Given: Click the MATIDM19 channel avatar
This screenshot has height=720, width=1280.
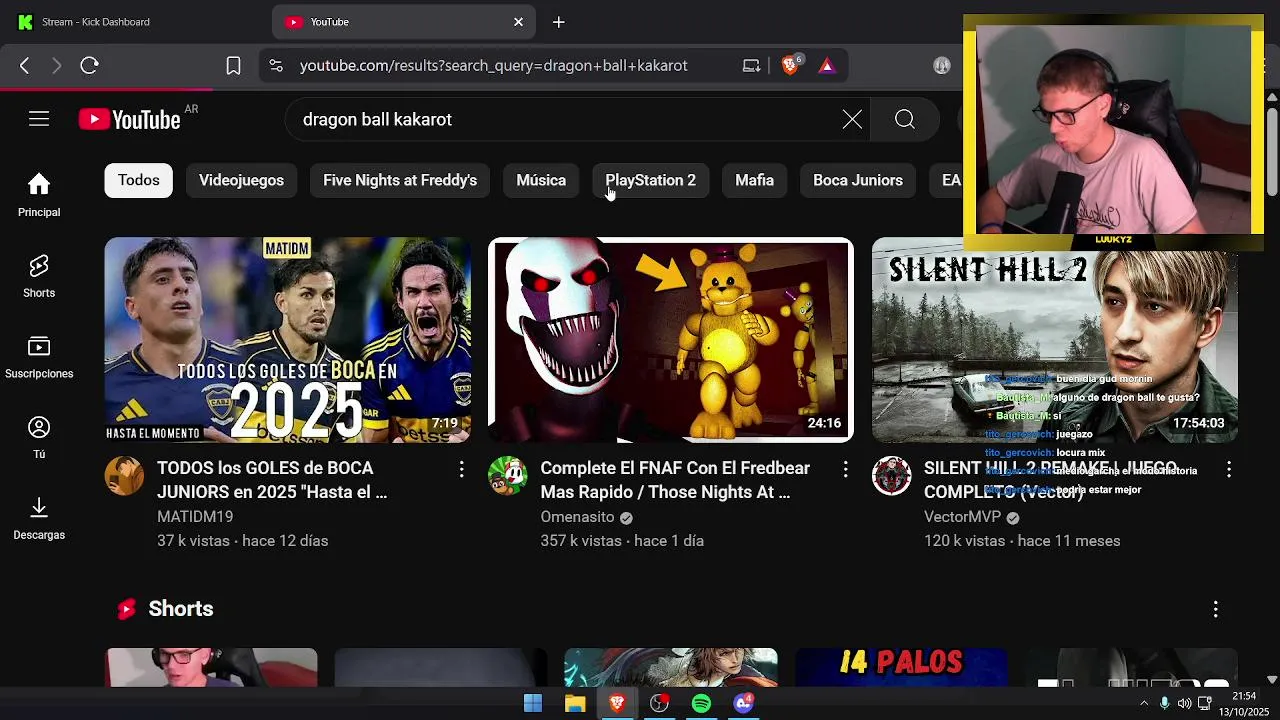Looking at the screenshot, I should click(x=124, y=476).
